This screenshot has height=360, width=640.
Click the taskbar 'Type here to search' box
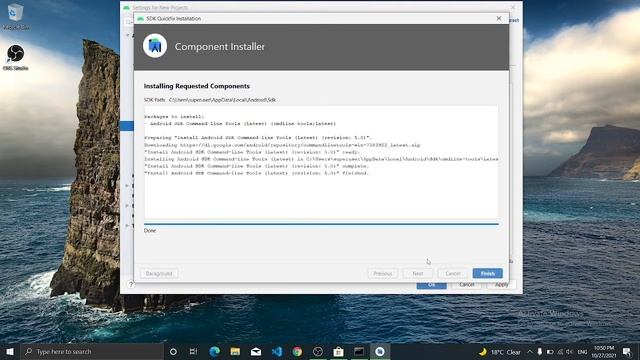(92, 351)
